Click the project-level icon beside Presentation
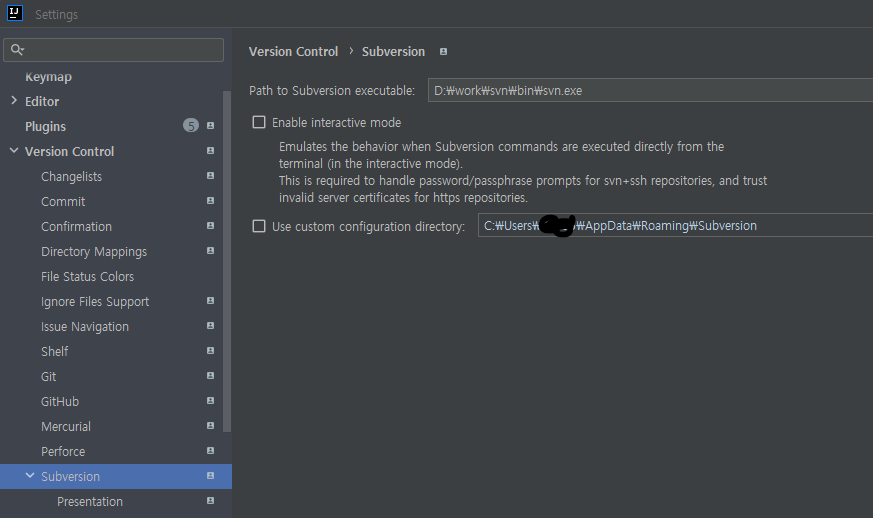Image resolution: width=873 pixels, height=518 pixels. click(210, 501)
